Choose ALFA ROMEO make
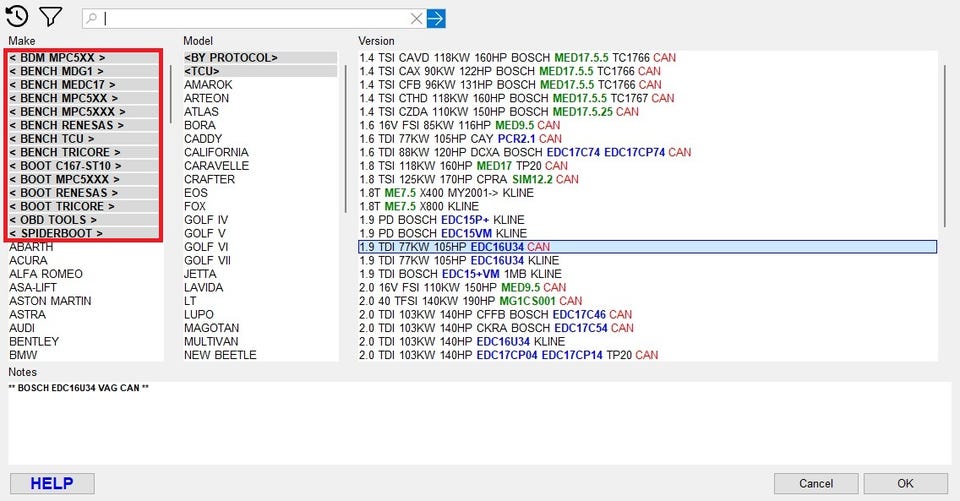This screenshot has width=960, height=501. tap(46, 274)
